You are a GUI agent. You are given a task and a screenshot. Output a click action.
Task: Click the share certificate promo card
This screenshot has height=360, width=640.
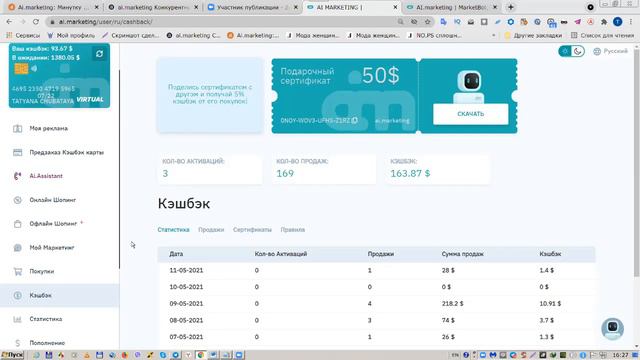coord(210,95)
